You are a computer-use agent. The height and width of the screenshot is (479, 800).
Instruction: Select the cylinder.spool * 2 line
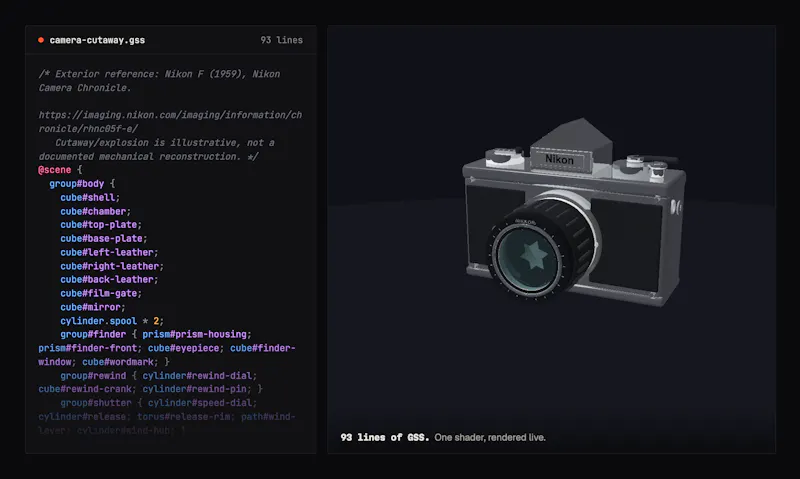[112, 321]
